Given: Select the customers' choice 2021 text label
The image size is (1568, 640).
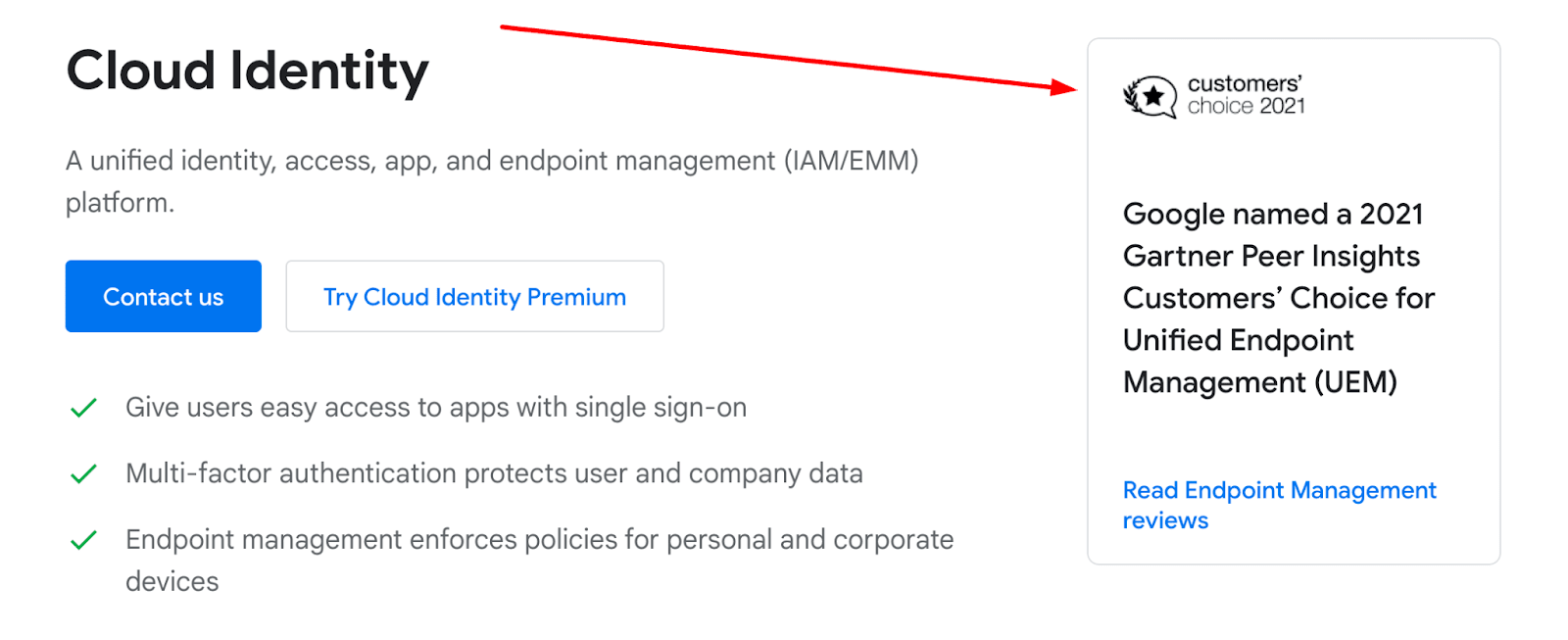Looking at the screenshot, I should [1245, 96].
